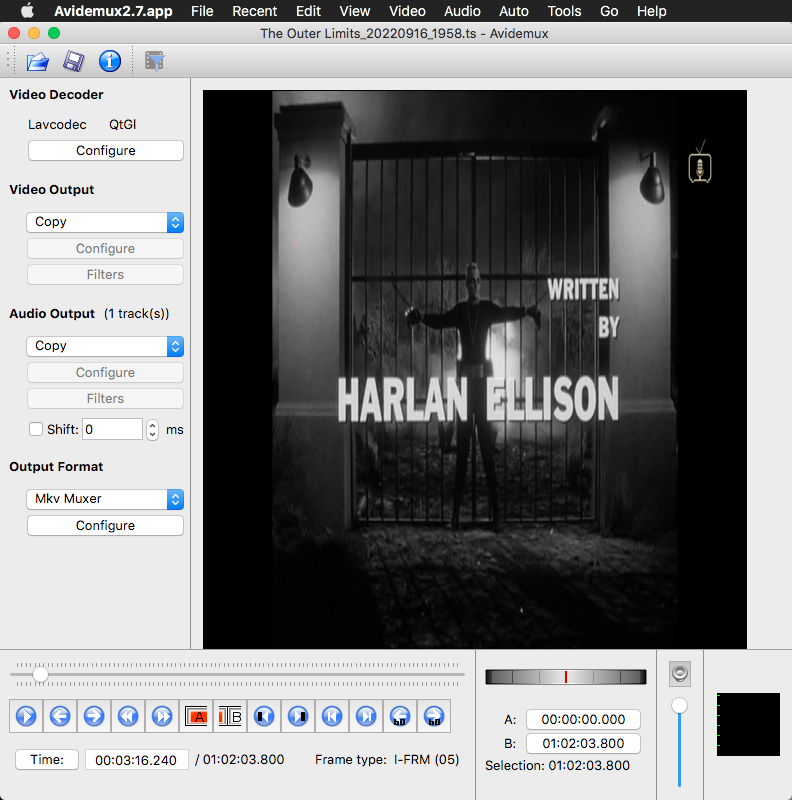
Task: Enable the audio Shift checkbox
Action: tap(36, 430)
